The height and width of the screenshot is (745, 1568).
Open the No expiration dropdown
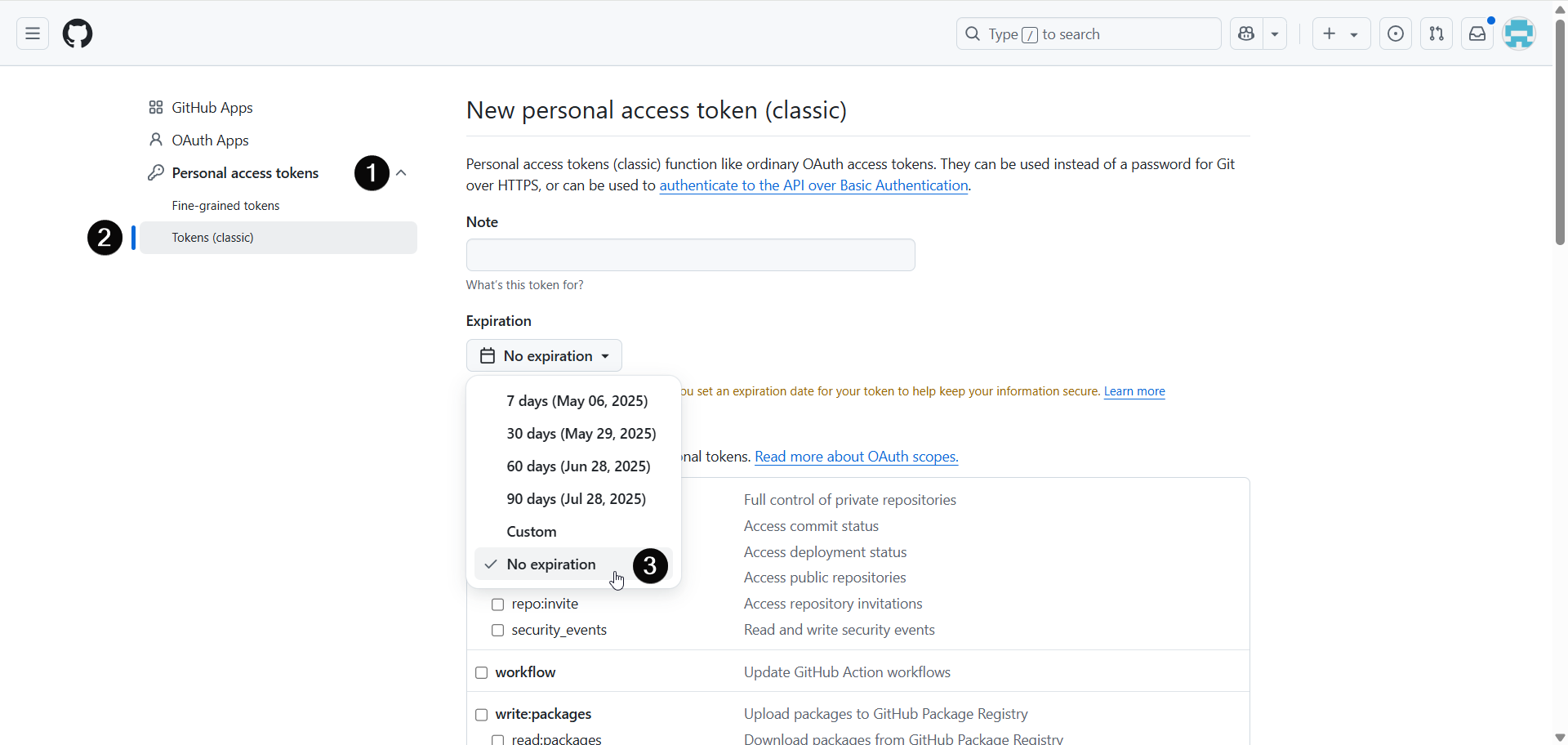(544, 355)
